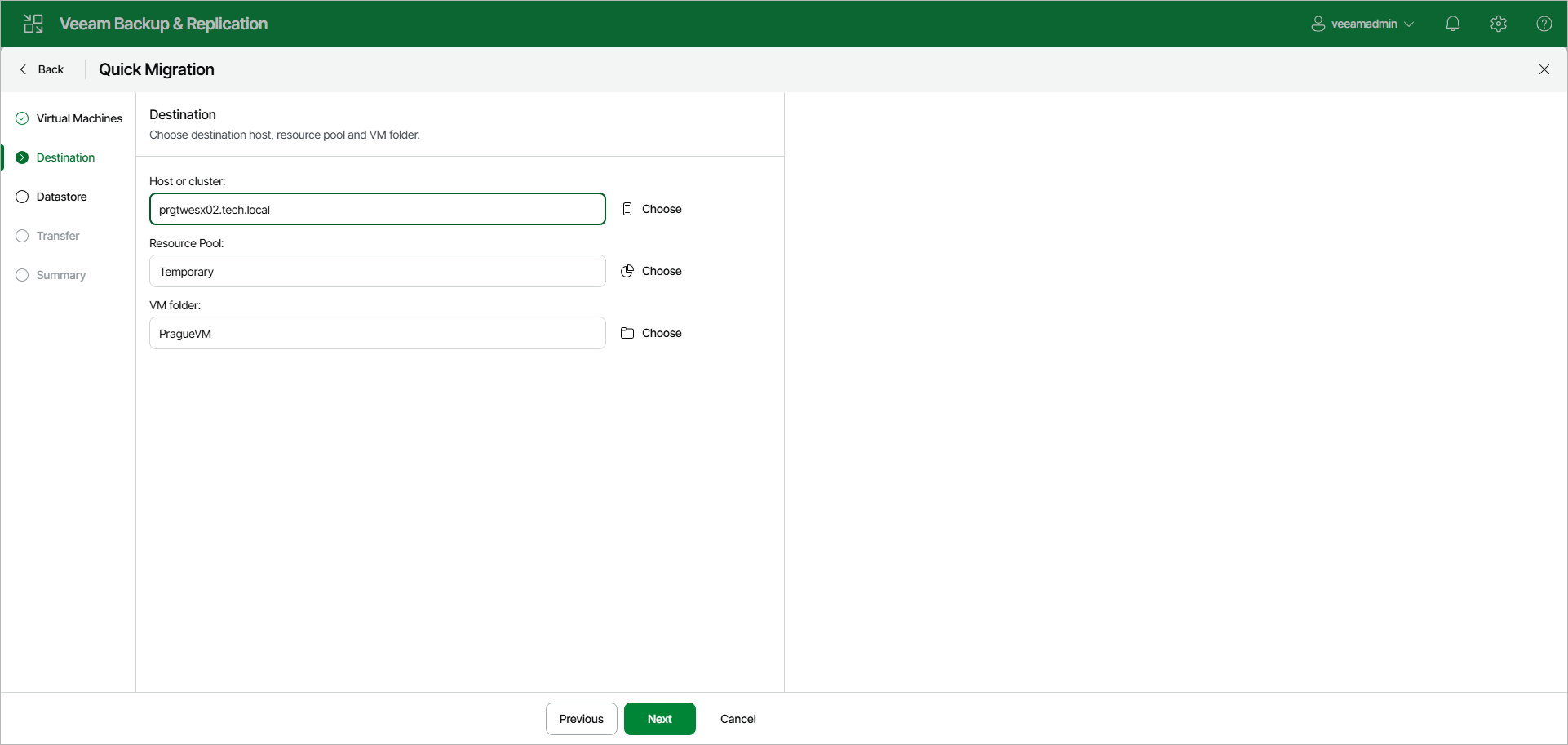Viewport: 1568px width, 745px height.
Task: Expand the veeamadmin account dropdown
Action: coord(1410,23)
